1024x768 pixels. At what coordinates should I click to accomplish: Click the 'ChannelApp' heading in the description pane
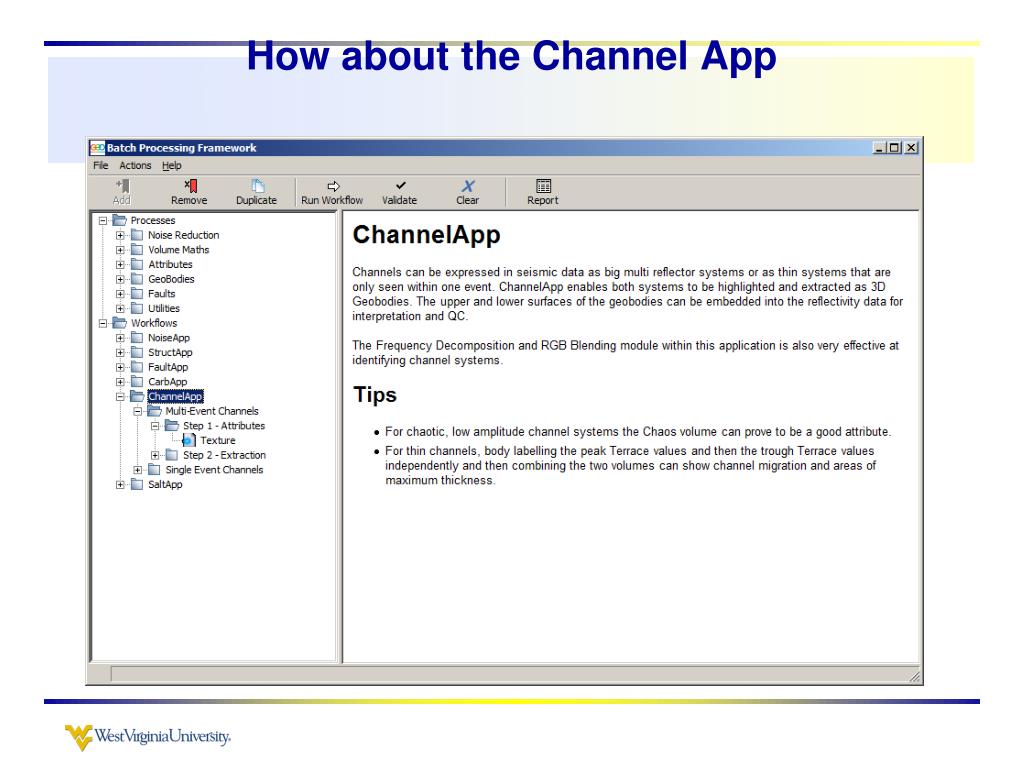[x=426, y=235]
